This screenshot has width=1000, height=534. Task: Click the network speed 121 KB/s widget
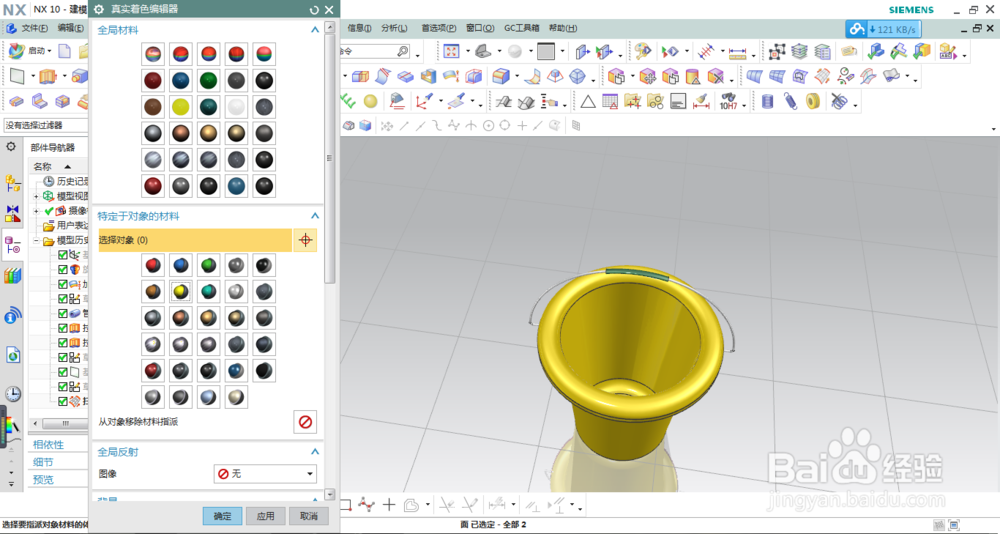pyautogui.click(x=883, y=29)
